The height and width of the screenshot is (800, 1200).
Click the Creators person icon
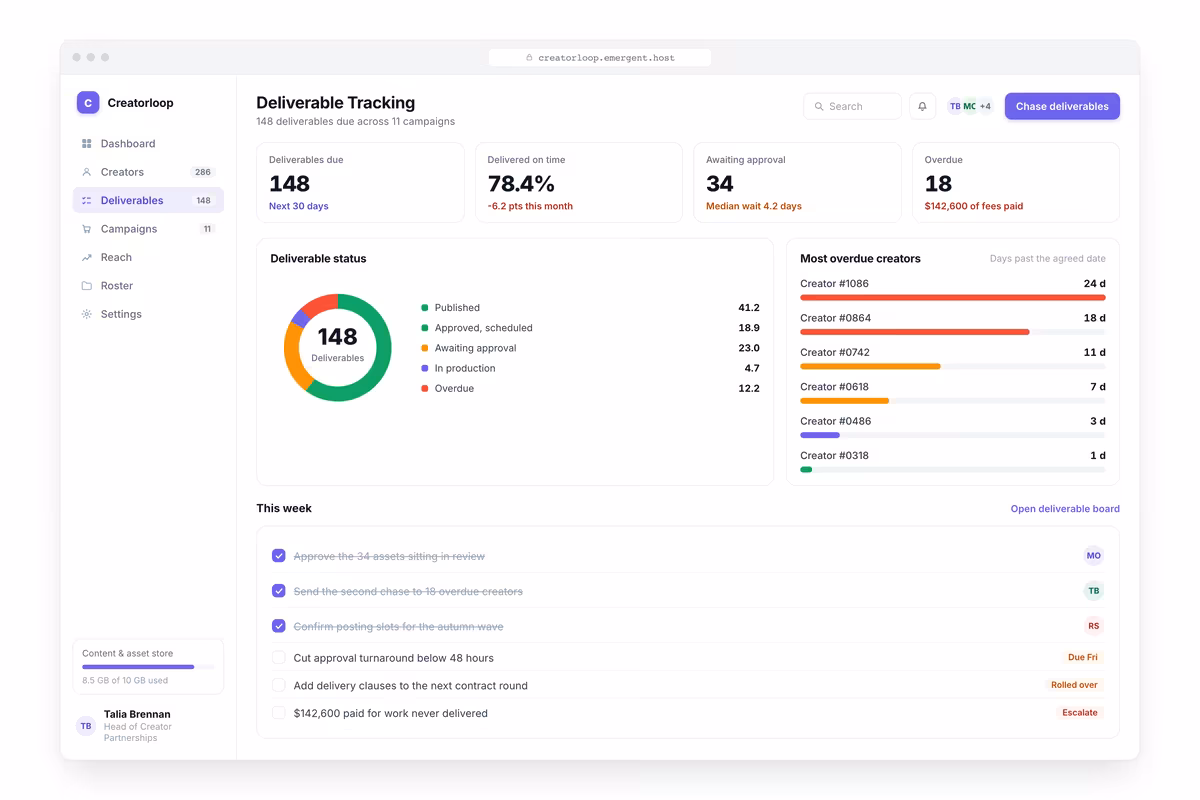[87, 172]
